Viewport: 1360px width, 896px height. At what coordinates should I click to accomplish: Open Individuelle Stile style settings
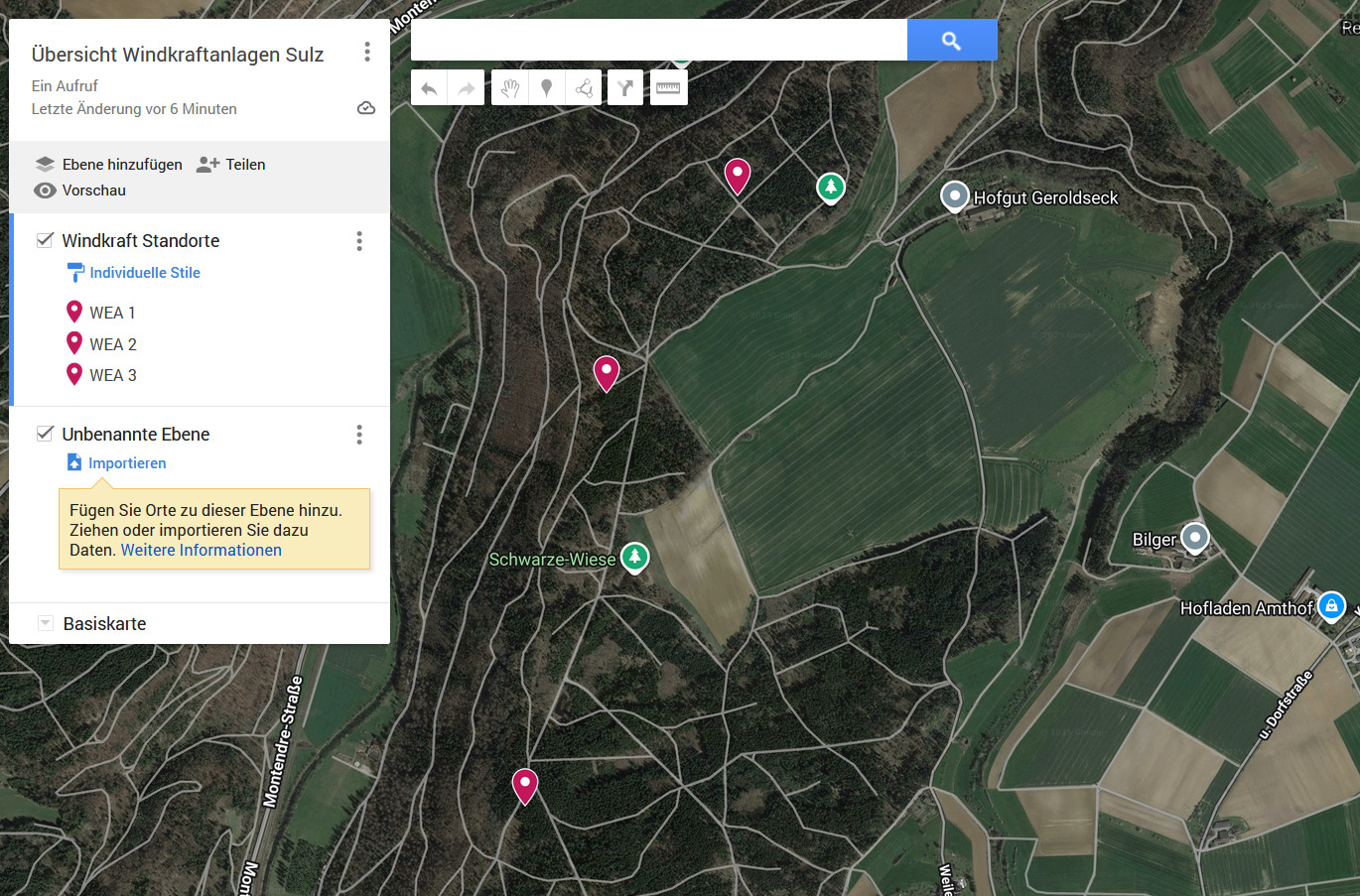(144, 273)
